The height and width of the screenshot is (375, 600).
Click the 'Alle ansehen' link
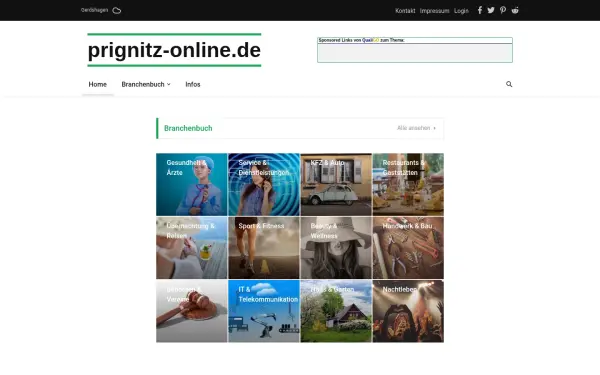pos(416,128)
